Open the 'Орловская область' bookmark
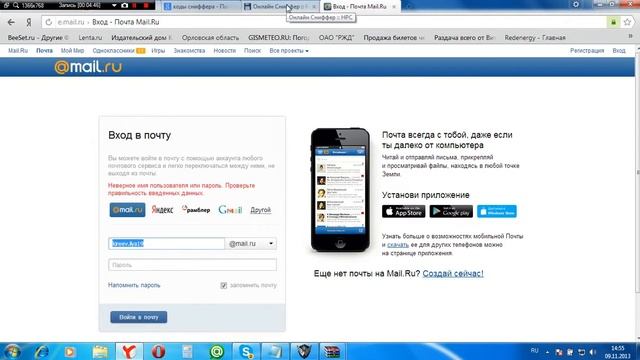 [x=210, y=38]
